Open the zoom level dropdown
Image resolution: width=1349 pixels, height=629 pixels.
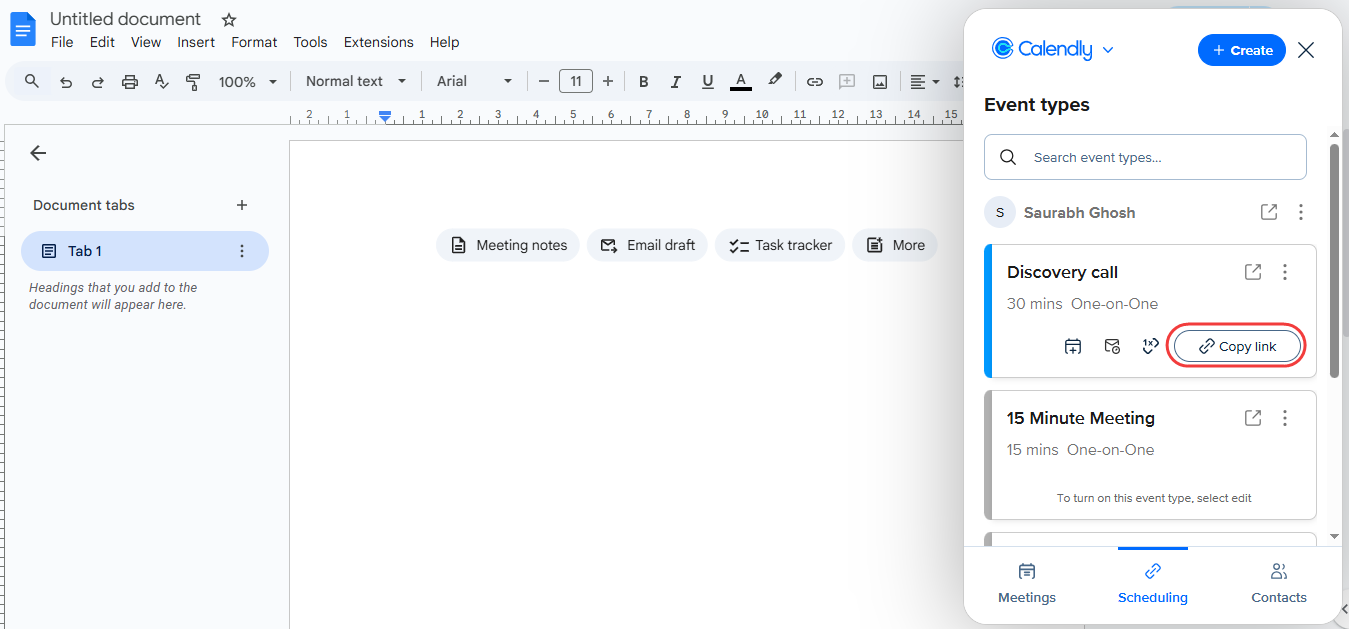point(247,82)
